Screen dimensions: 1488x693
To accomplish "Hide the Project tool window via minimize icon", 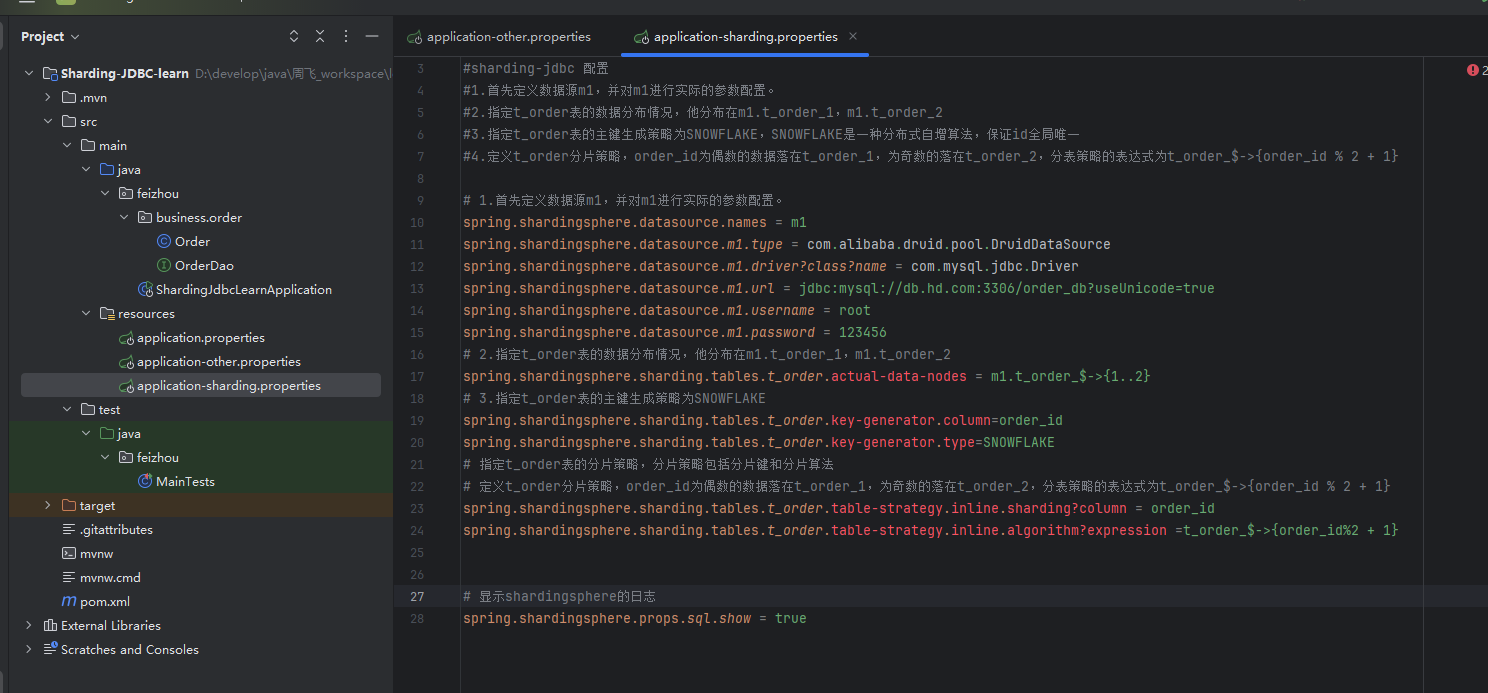I will coord(372,36).
